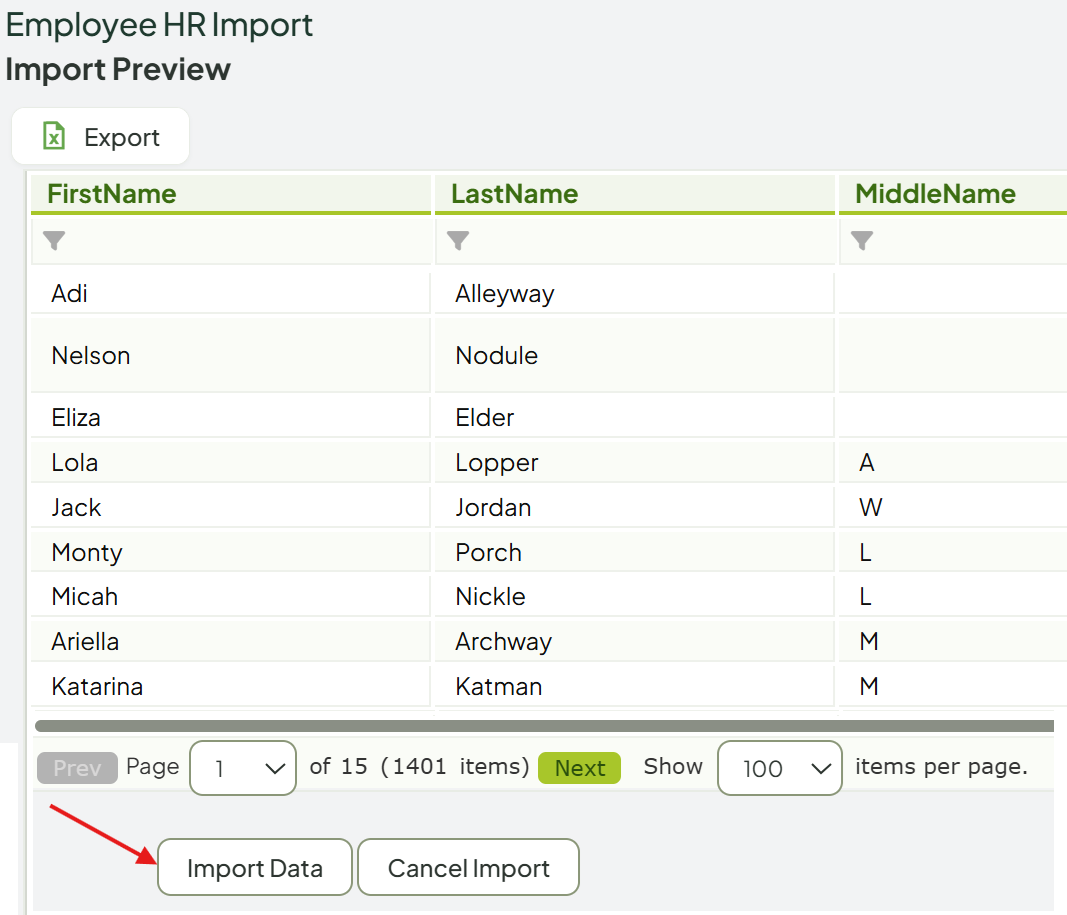Select the cell 'Jordan'

pos(634,508)
